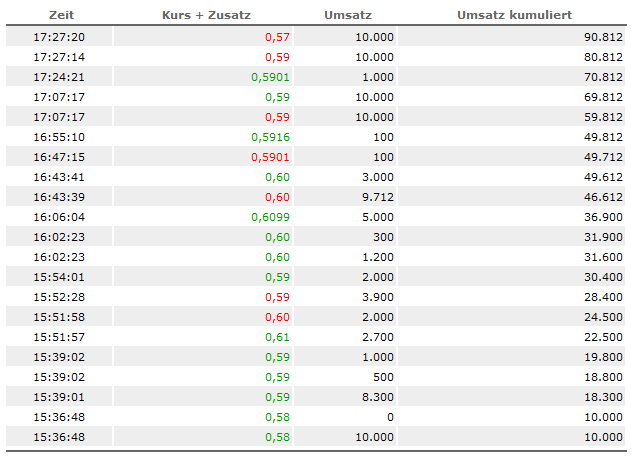Click the cumulative value 22.500
The height and width of the screenshot is (458, 635).
[x=603, y=337]
